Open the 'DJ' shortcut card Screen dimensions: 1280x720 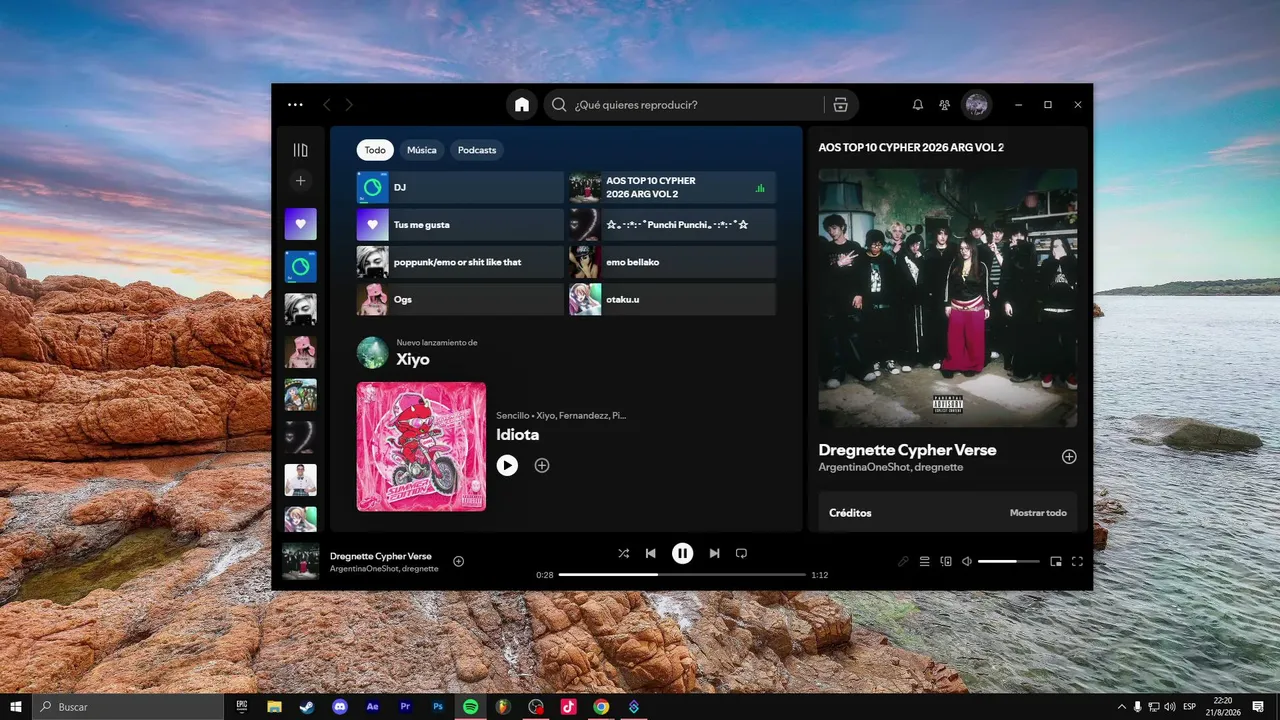pos(460,187)
